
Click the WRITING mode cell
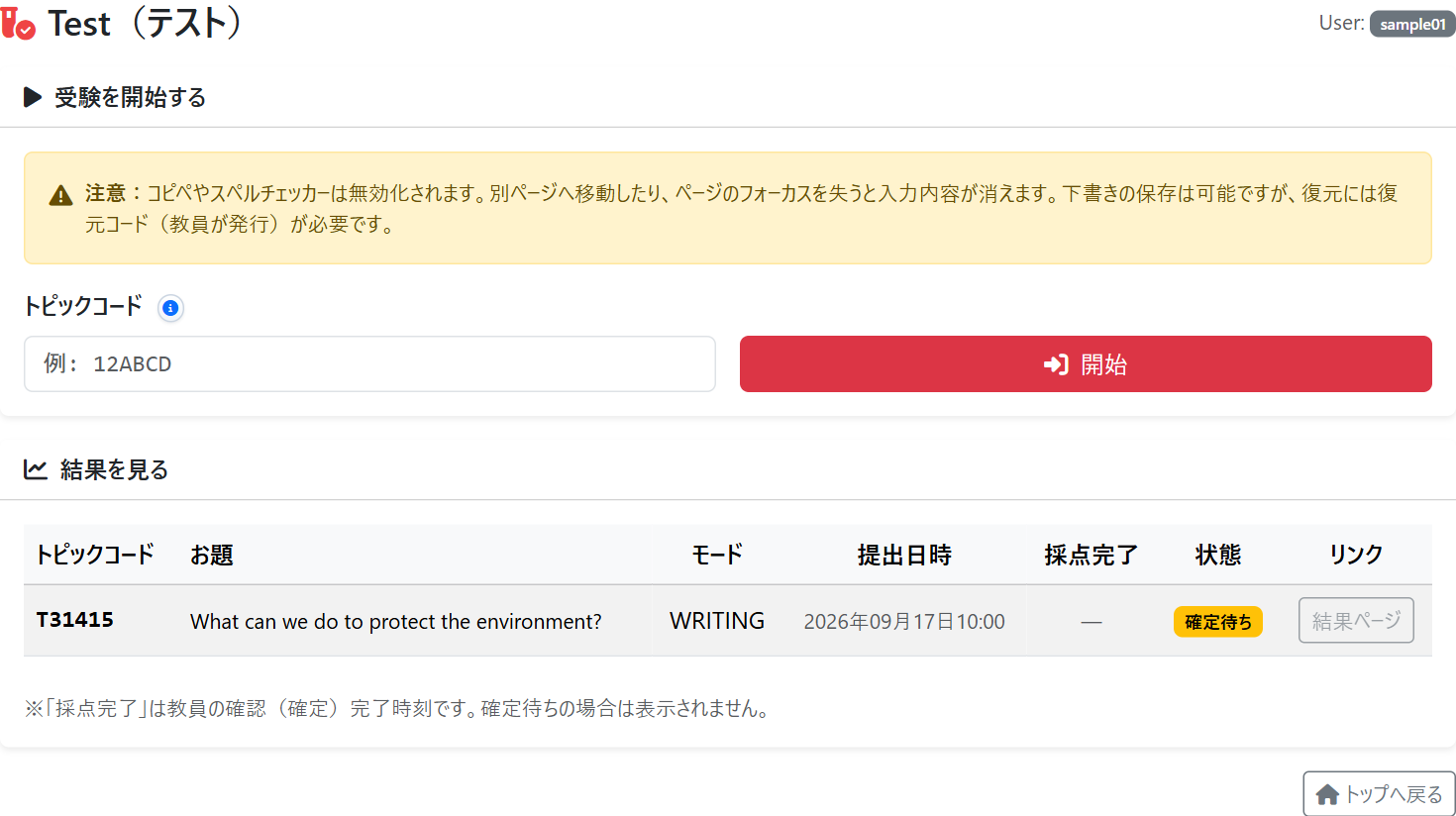coord(717,620)
